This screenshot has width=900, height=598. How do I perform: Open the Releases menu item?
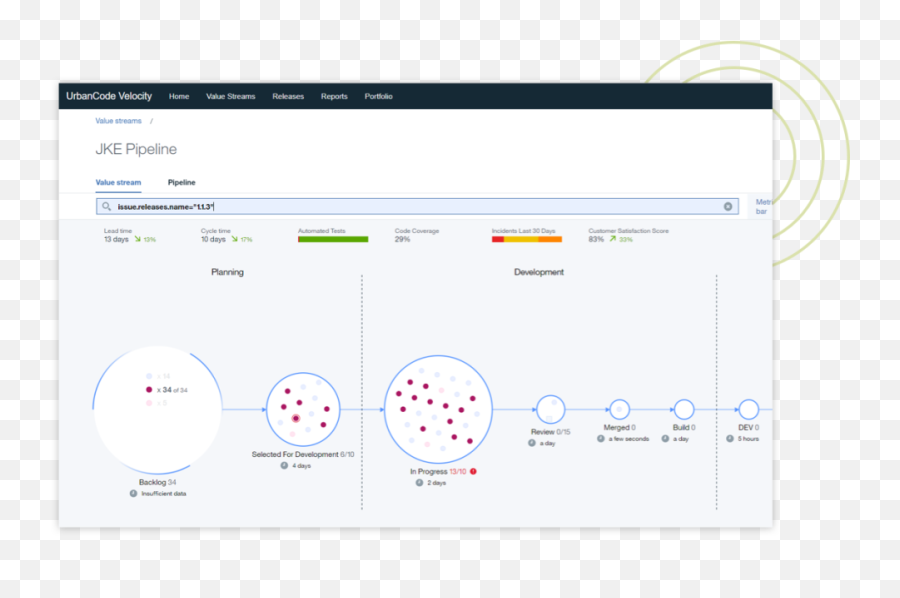pyautogui.click(x=288, y=96)
